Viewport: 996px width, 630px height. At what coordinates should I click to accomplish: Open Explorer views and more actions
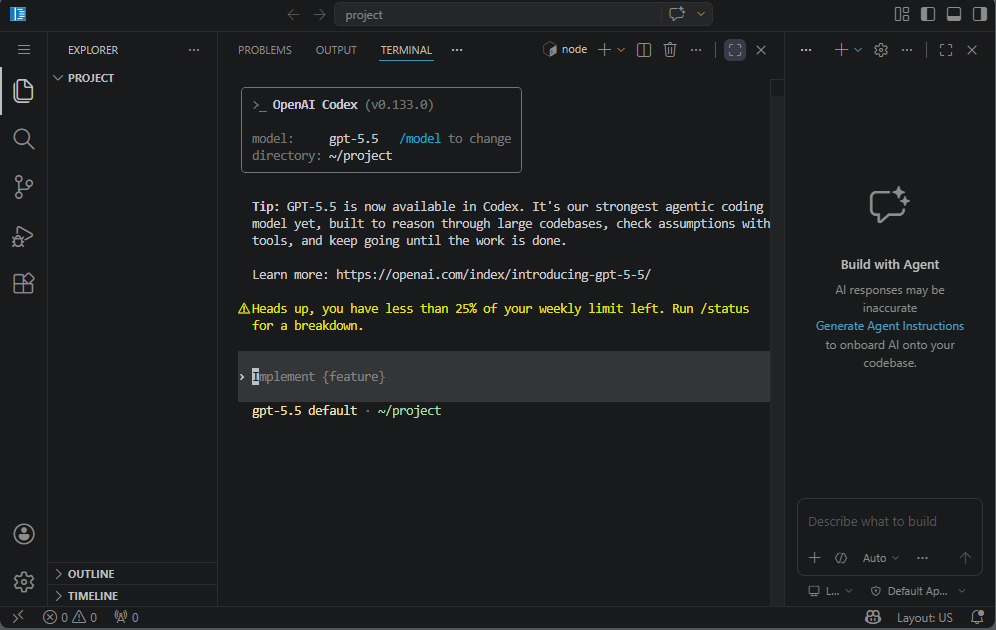coord(194,50)
